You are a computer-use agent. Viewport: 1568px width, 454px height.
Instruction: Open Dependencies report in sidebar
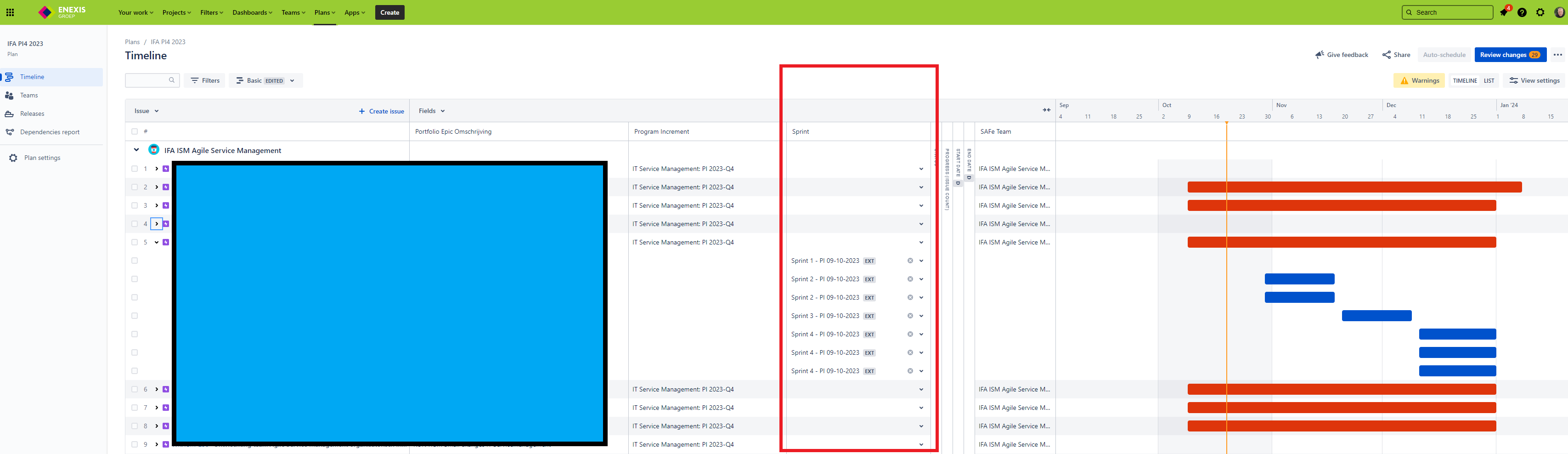[x=50, y=132]
